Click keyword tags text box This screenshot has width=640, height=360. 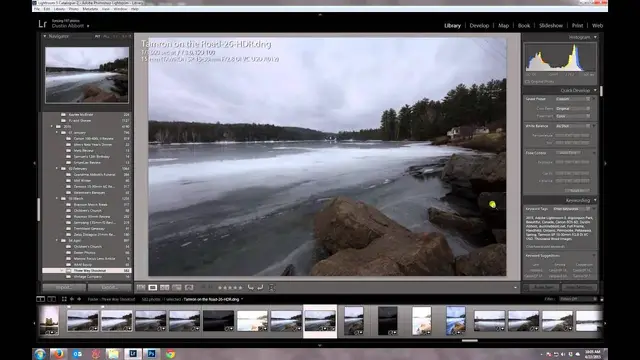click(559, 230)
